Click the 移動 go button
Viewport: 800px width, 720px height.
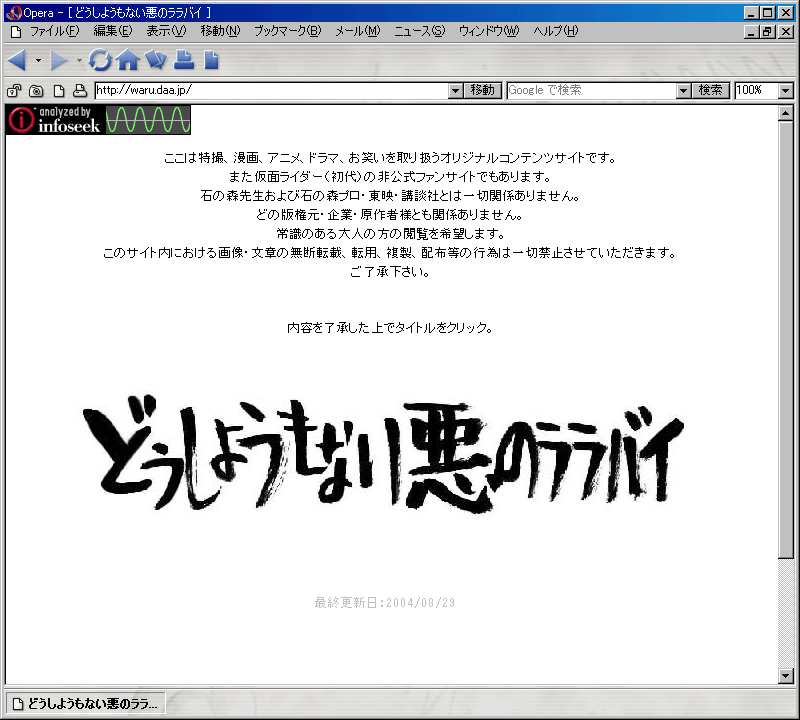pos(483,91)
